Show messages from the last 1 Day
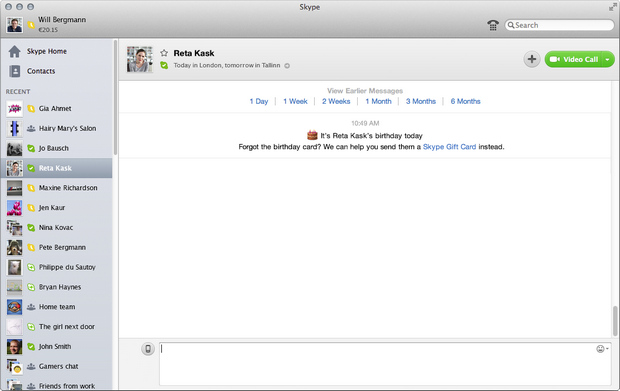 point(259,101)
